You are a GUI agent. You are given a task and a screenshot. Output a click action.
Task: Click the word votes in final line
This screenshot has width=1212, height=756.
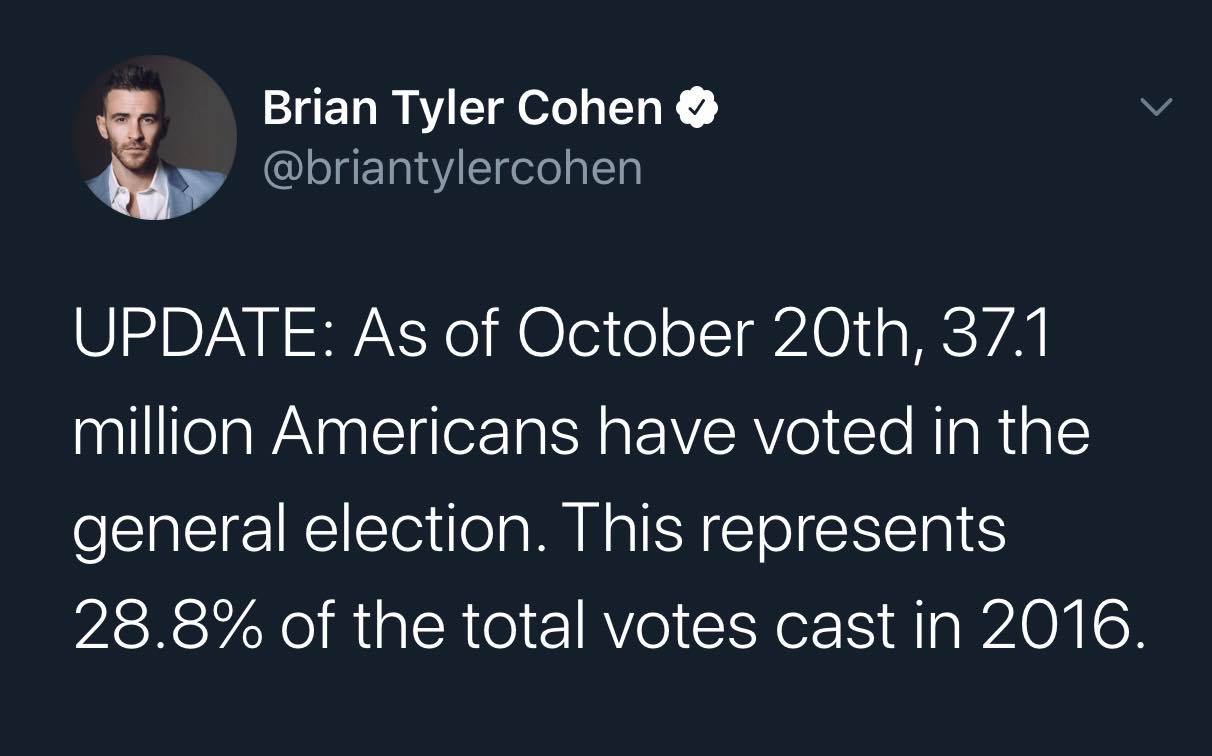coord(681,624)
